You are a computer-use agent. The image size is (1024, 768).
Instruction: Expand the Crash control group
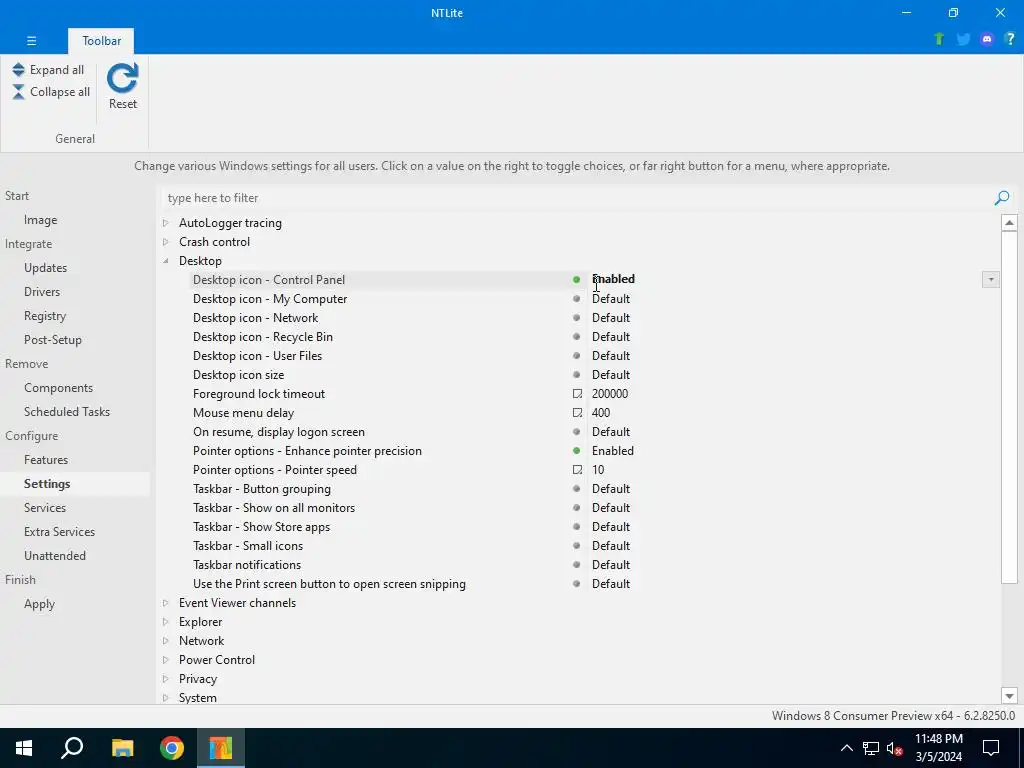pos(166,242)
